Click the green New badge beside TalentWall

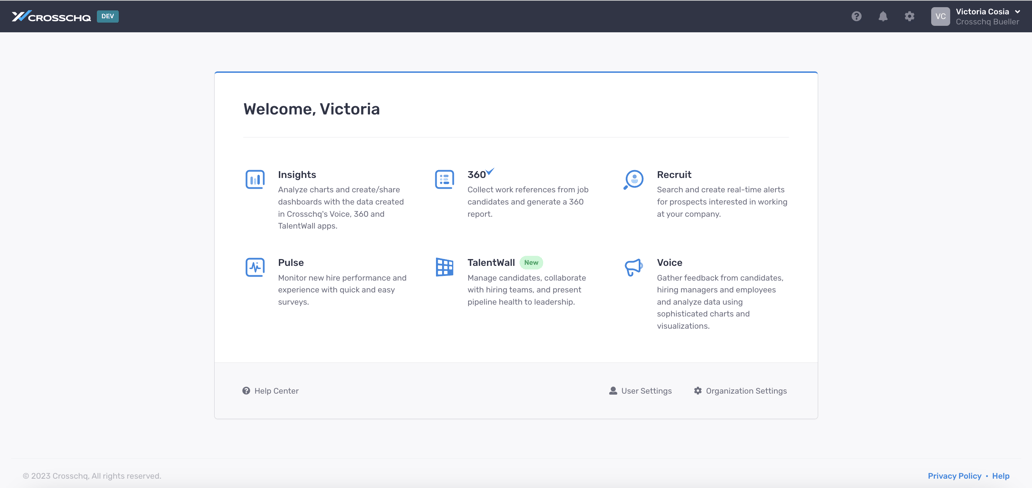click(x=531, y=262)
